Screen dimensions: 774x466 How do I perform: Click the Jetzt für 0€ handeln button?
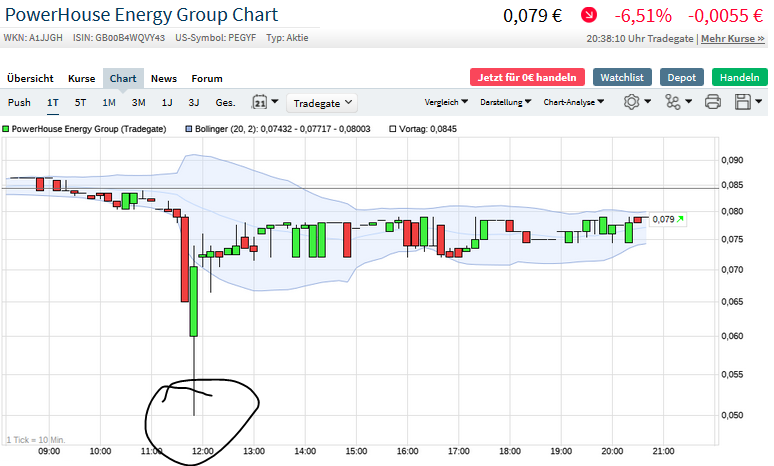point(527,78)
